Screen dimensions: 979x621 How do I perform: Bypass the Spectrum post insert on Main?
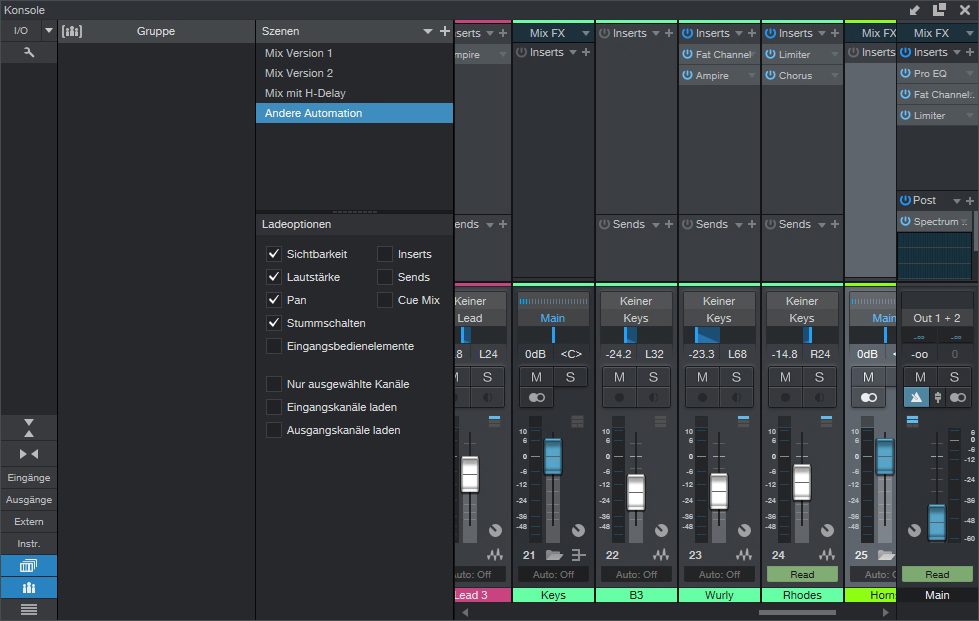[906, 222]
